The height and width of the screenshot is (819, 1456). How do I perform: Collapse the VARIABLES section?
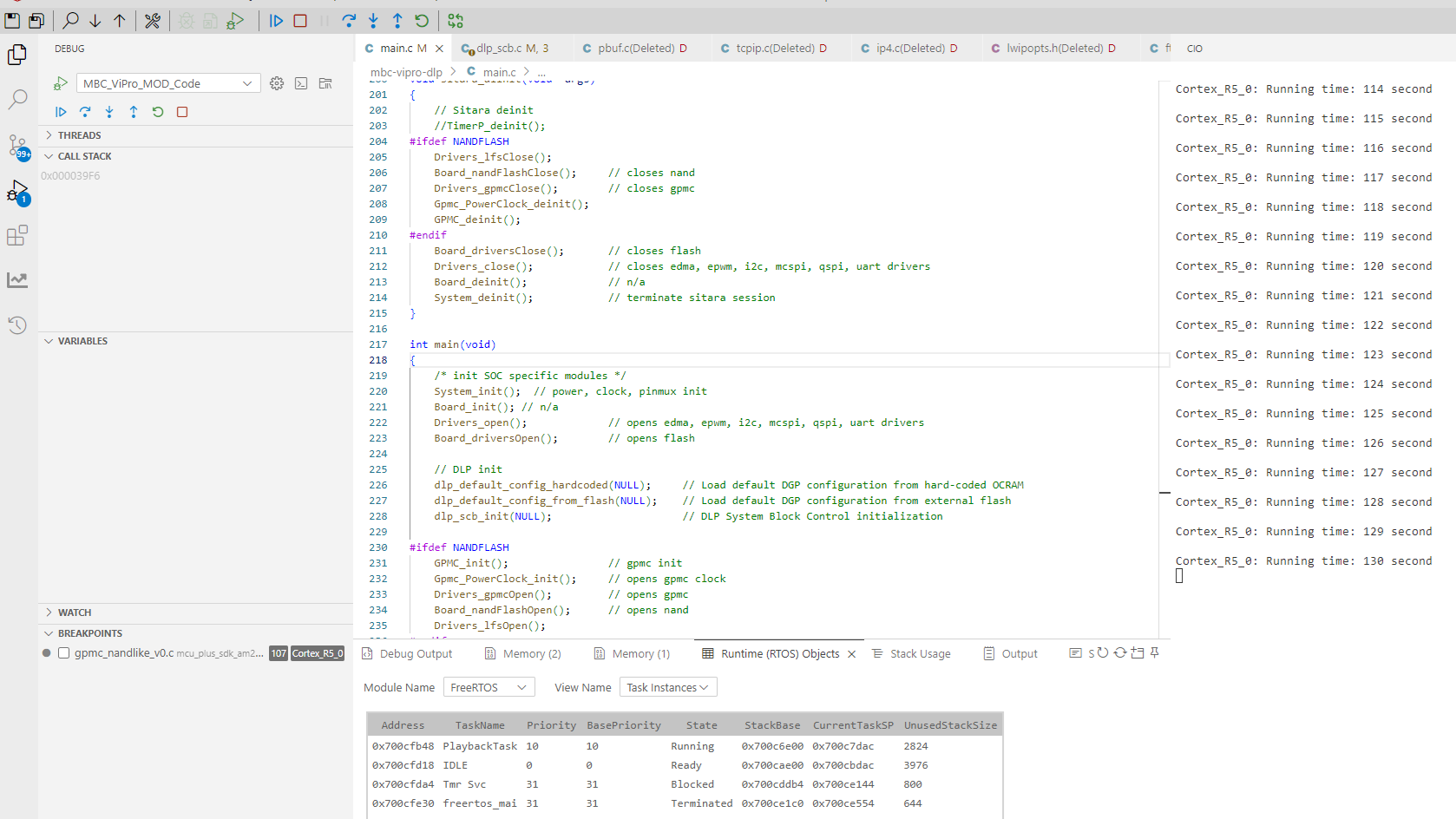point(82,341)
